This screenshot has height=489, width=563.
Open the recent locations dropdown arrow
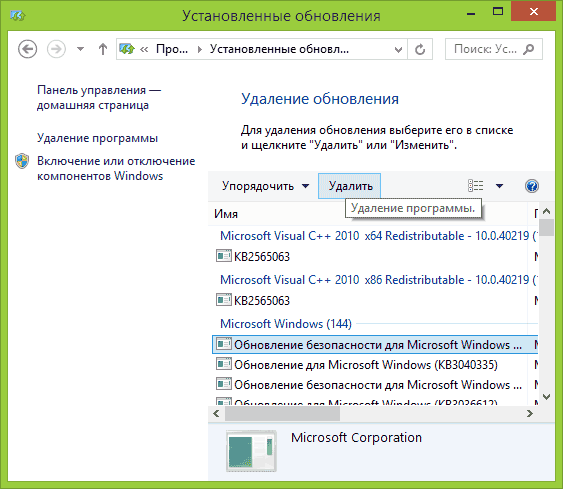[80, 49]
